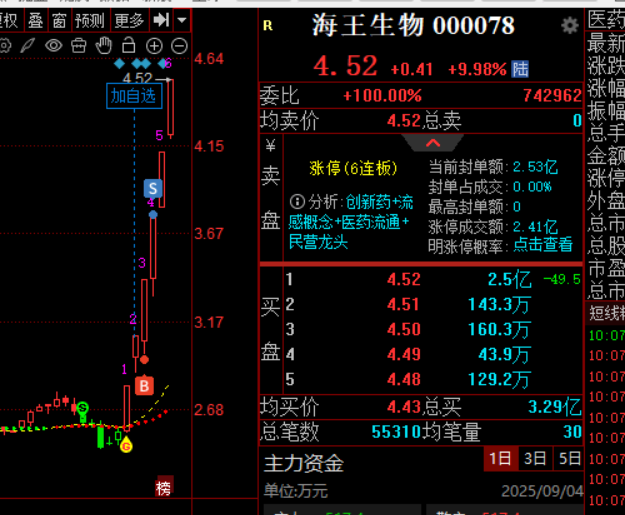Click bid level 2 price 4.51
625x515 pixels.
[x=403, y=305]
